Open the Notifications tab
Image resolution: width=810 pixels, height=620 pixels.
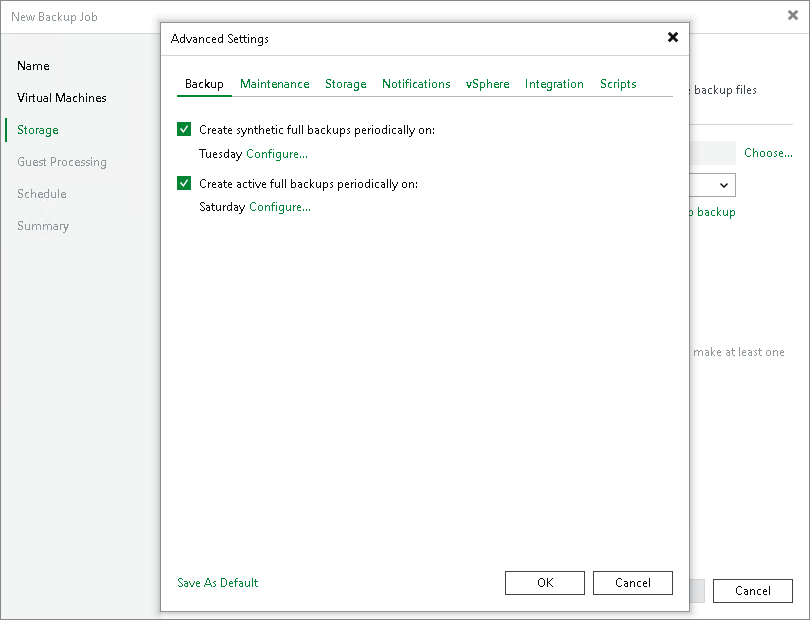tap(416, 84)
